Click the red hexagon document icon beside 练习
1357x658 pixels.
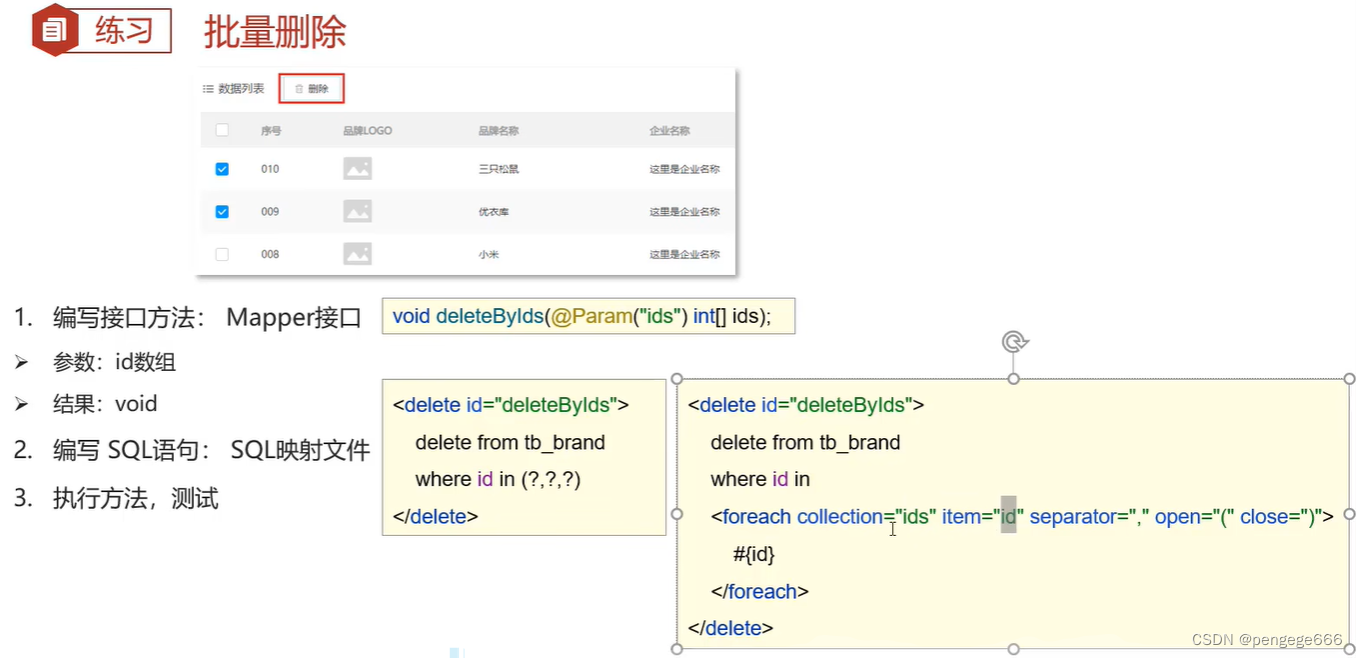[55, 30]
